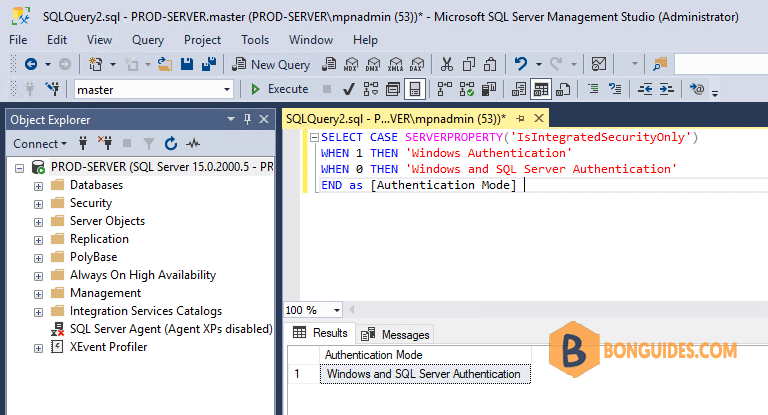Screen dimensions: 768x415
Task: Switch to the Messages tab
Action: (395, 335)
